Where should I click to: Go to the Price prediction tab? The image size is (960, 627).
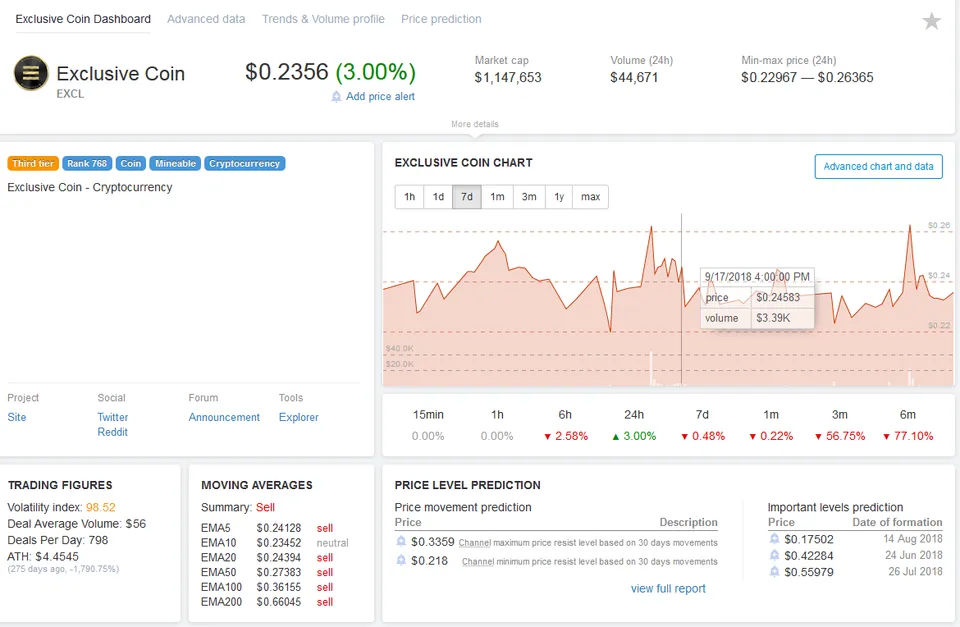(x=441, y=19)
